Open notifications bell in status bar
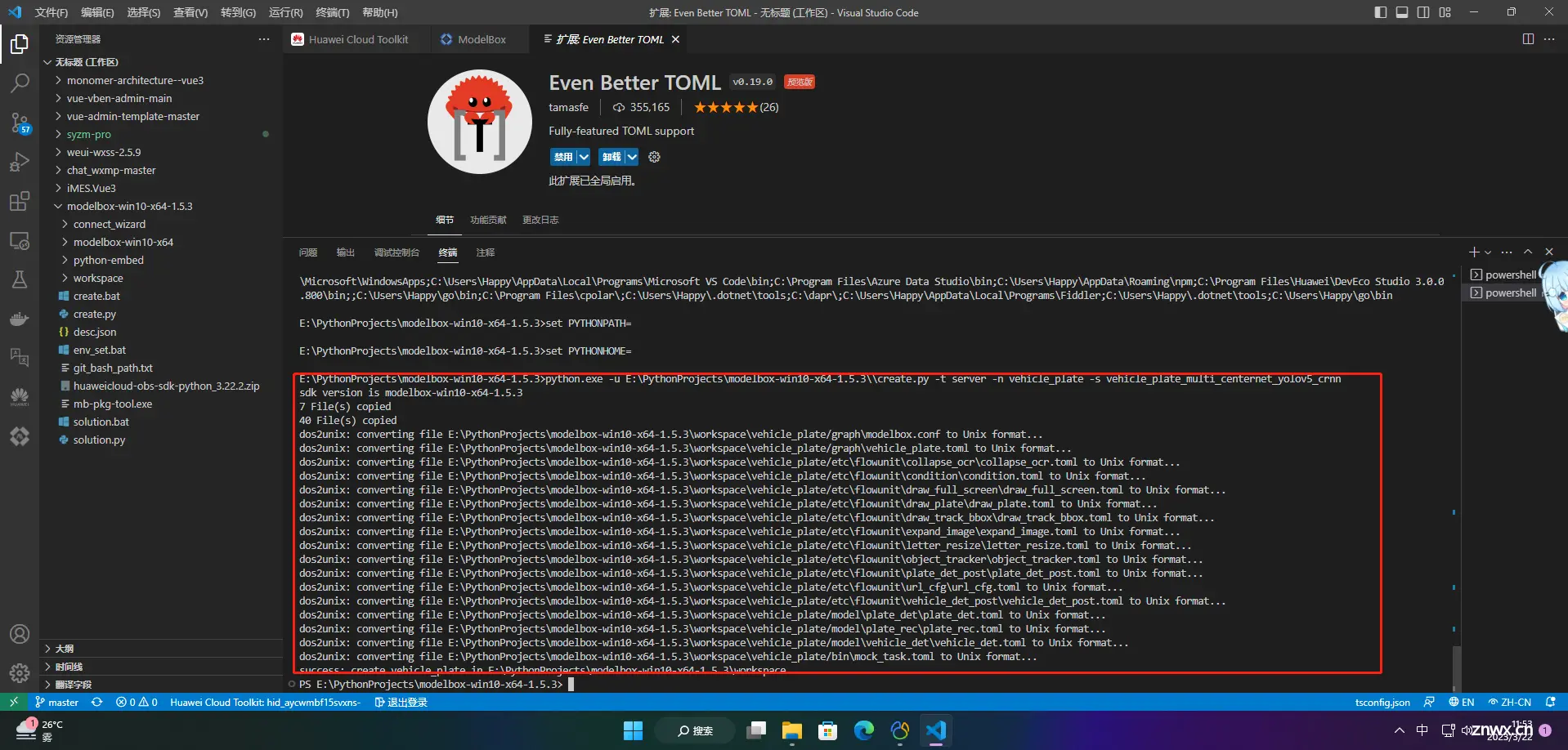The height and width of the screenshot is (750, 1568). 1550,702
